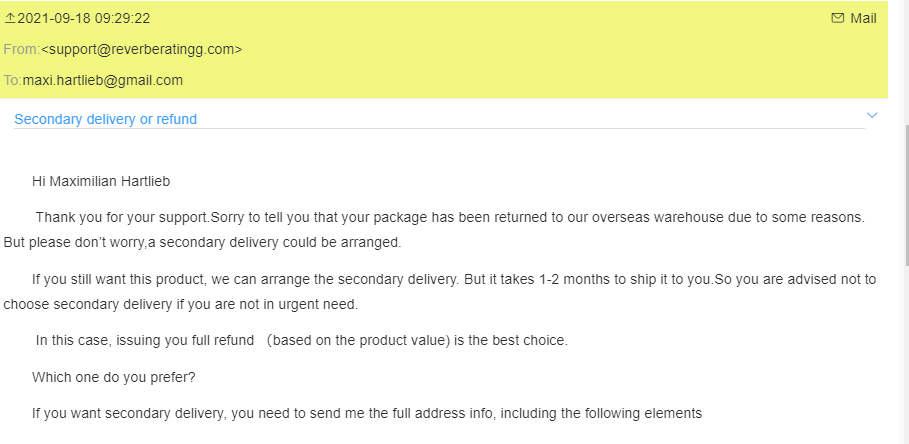909x444 pixels.
Task: Click the sender address support@reverberatingg.com
Action: [141, 49]
